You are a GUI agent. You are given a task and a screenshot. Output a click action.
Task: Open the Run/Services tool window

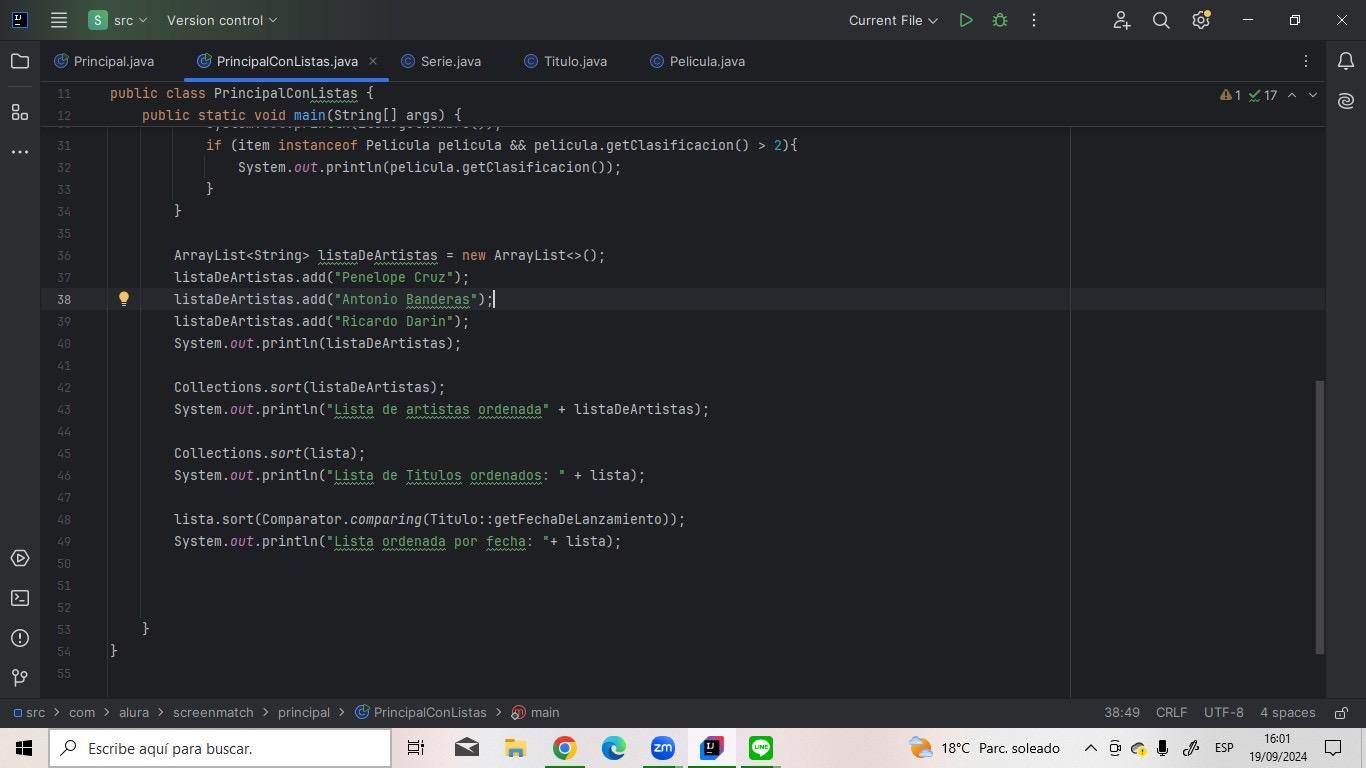[20, 558]
